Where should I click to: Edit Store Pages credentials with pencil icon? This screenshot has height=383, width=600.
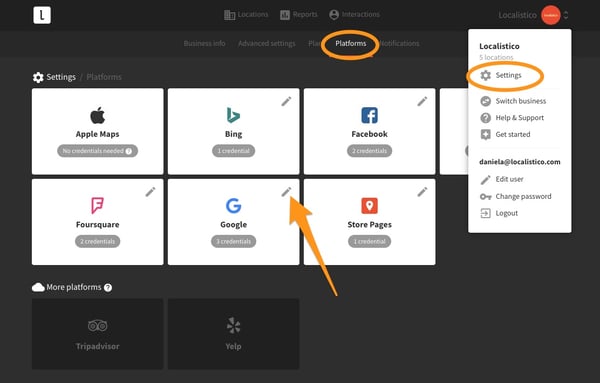pos(422,192)
